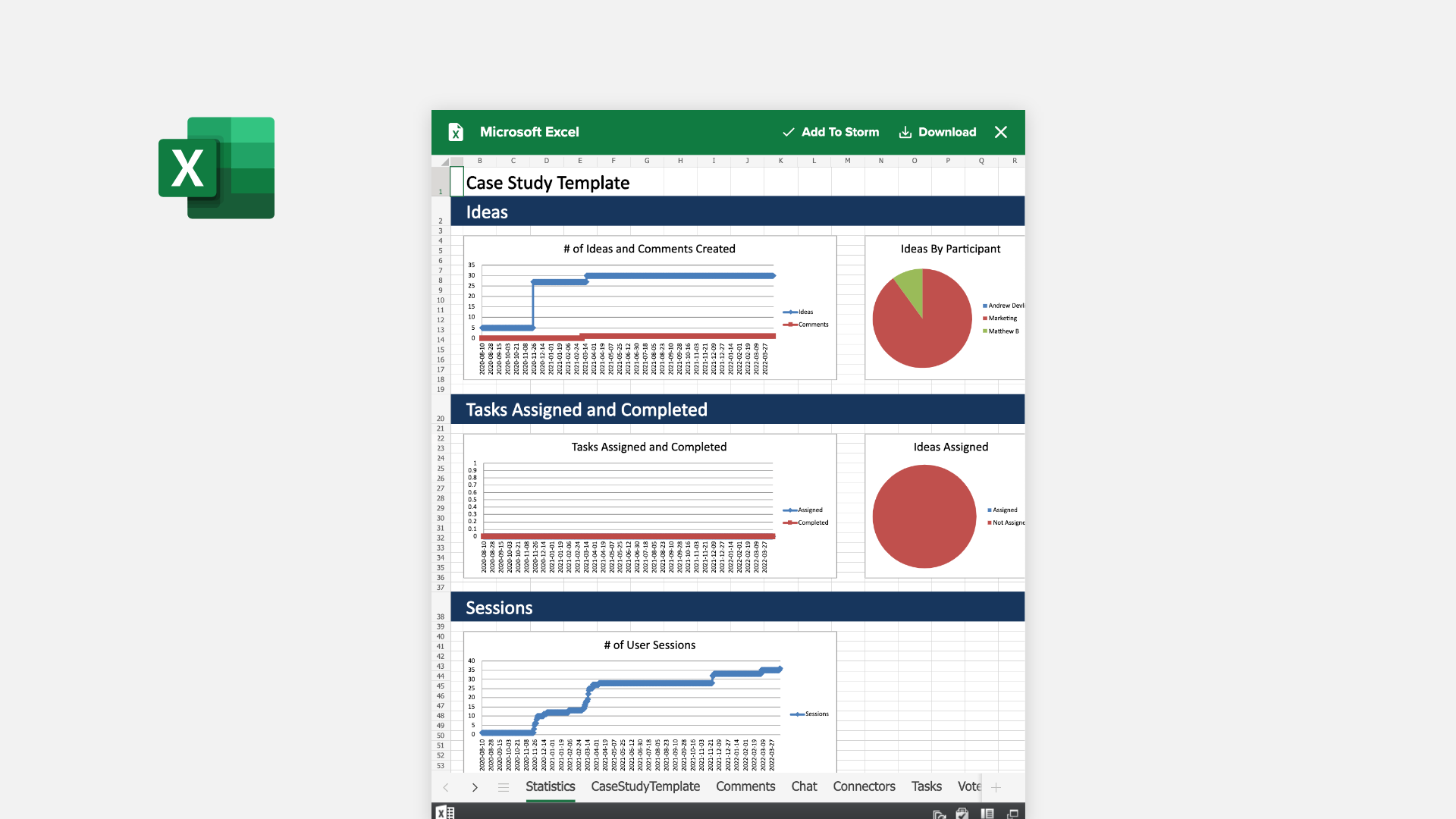Click the Excel app icon in the bottom bar
The width and height of the screenshot is (1456, 819).
pos(445,812)
